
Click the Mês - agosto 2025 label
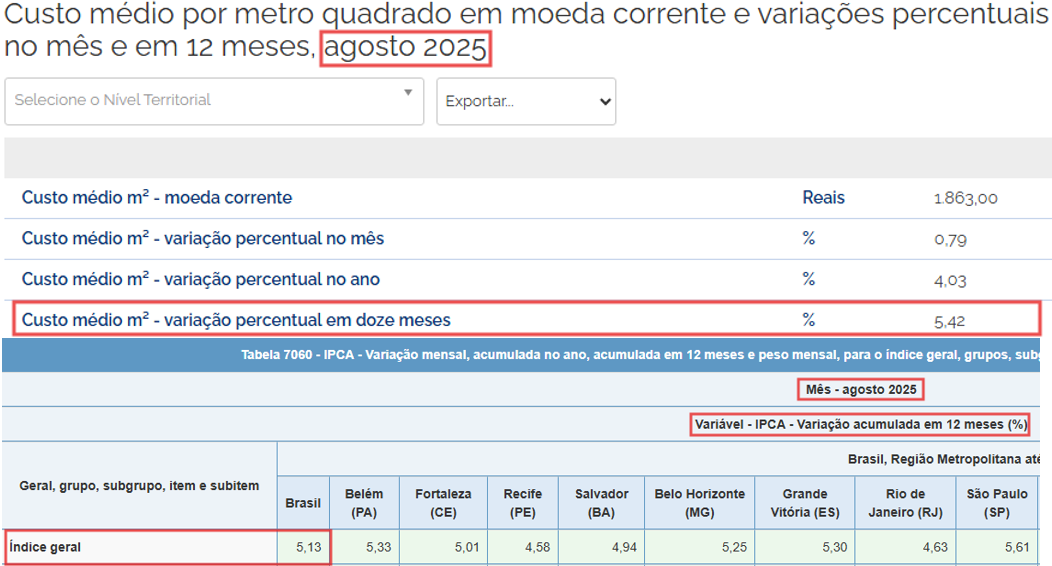point(860,389)
